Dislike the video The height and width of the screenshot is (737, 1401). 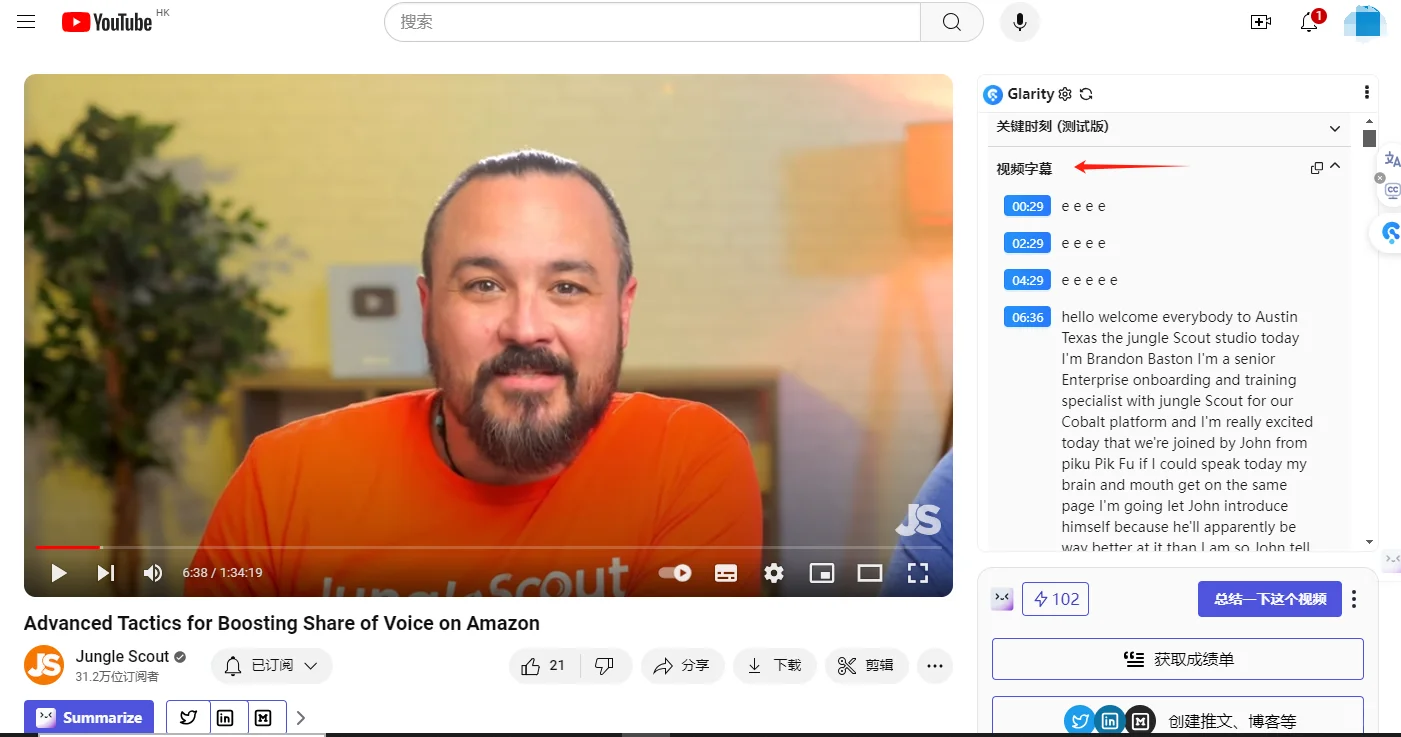click(604, 665)
